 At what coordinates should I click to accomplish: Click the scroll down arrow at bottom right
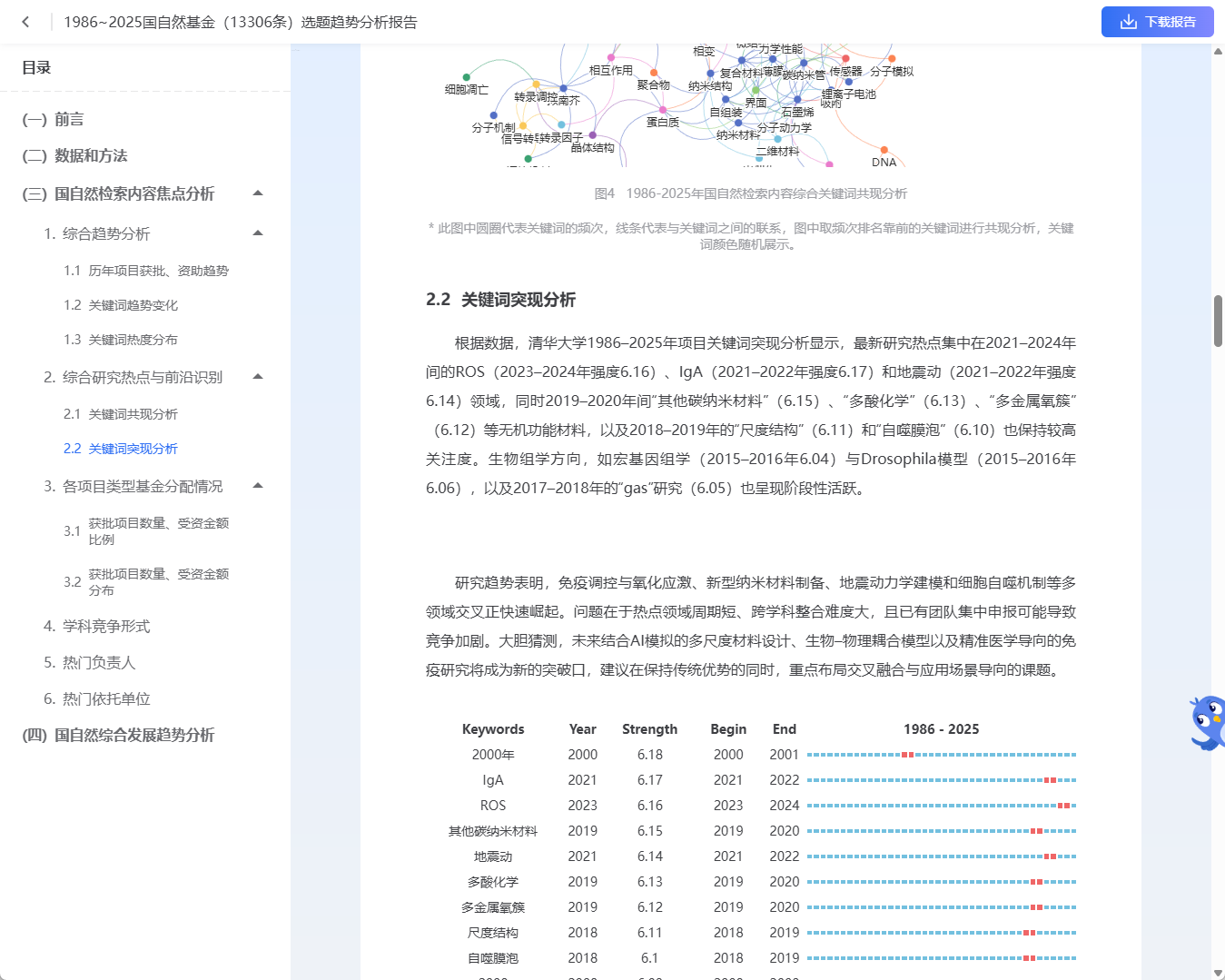pyautogui.click(x=1218, y=973)
